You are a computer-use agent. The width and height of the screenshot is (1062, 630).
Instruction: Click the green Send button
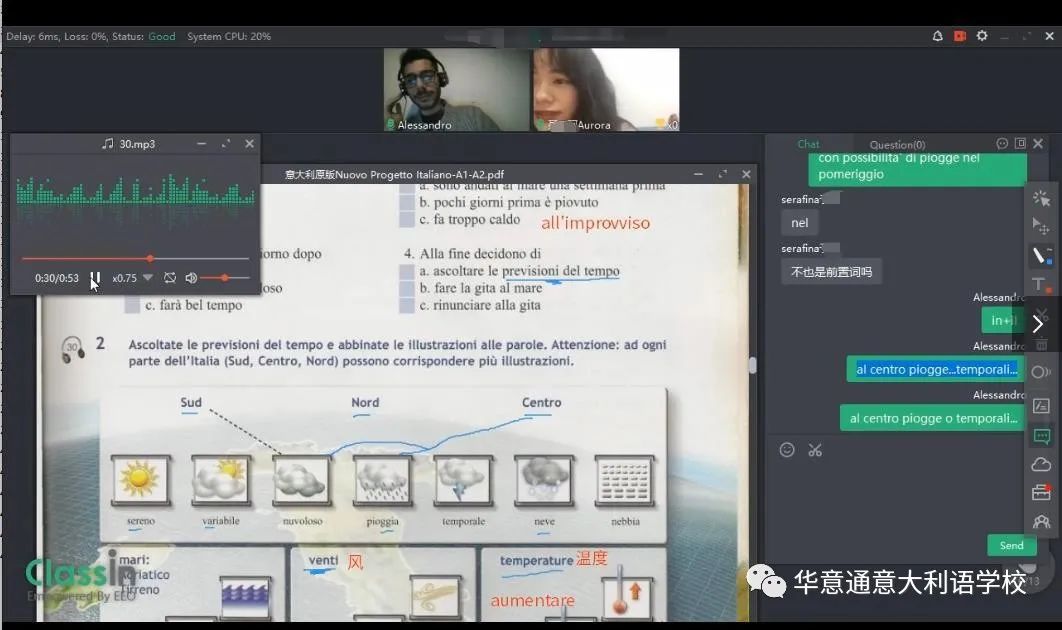[x=1011, y=545]
